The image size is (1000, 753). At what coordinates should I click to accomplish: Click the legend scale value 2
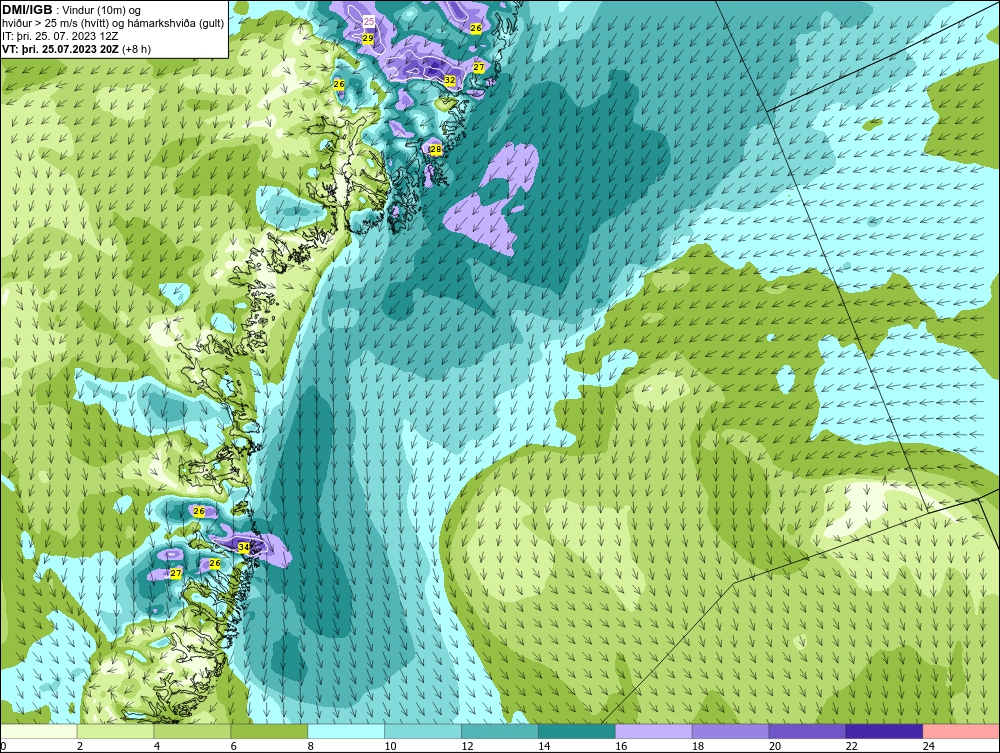[x=80, y=746]
